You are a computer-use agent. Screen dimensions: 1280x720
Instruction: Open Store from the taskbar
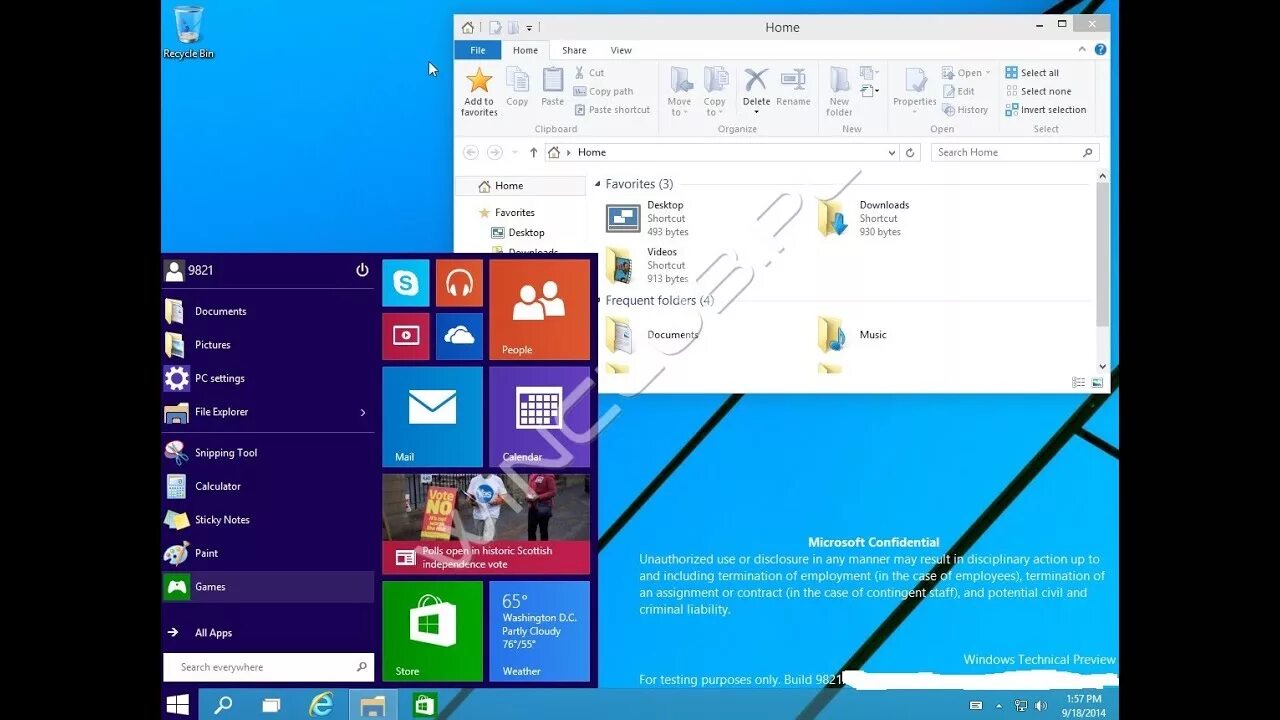coord(425,705)
